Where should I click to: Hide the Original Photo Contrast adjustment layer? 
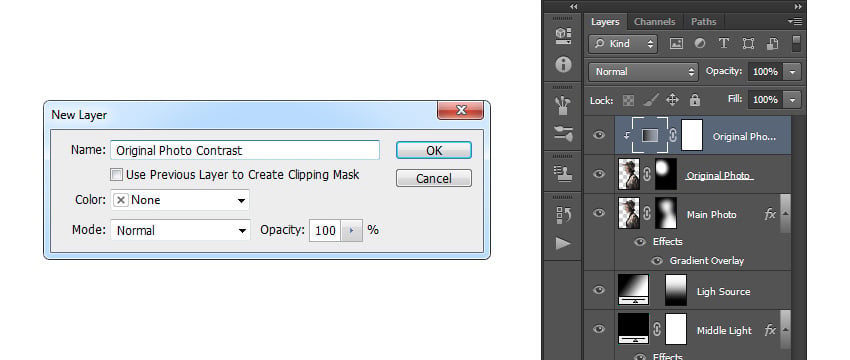point(599,135)
